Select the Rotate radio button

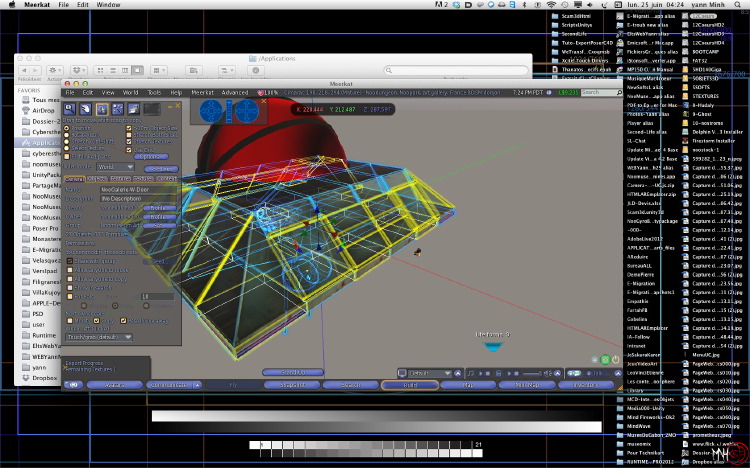point(66,135)
